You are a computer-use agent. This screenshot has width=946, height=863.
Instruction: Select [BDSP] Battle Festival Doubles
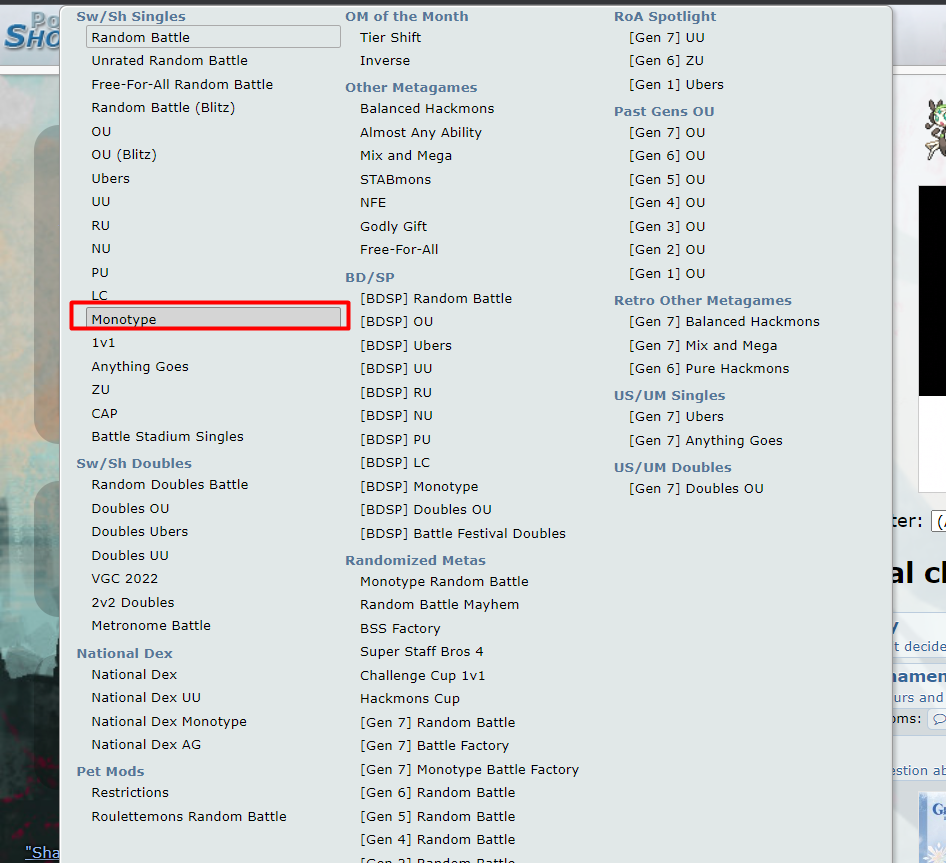pyautogui.click(x=463, y=533)
